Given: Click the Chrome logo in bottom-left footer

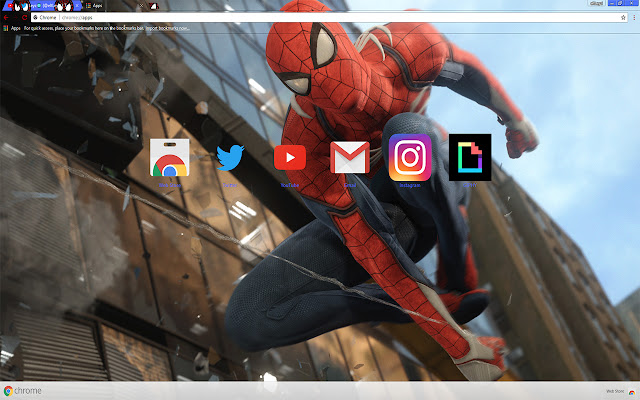Looking at the screenshot, I should coord(22,391).
